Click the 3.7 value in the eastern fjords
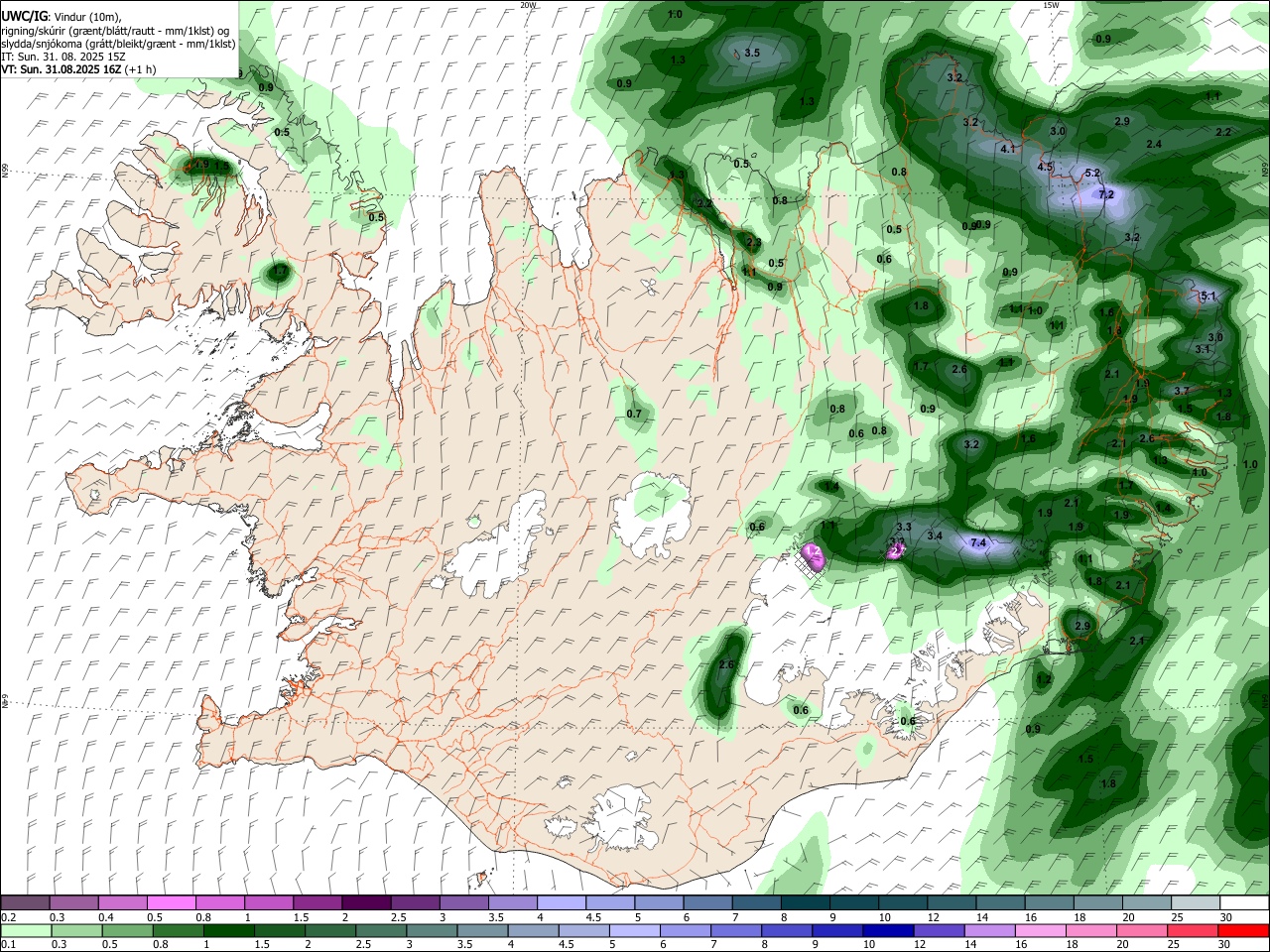Screen dimensions: 1270x952 1182,391
